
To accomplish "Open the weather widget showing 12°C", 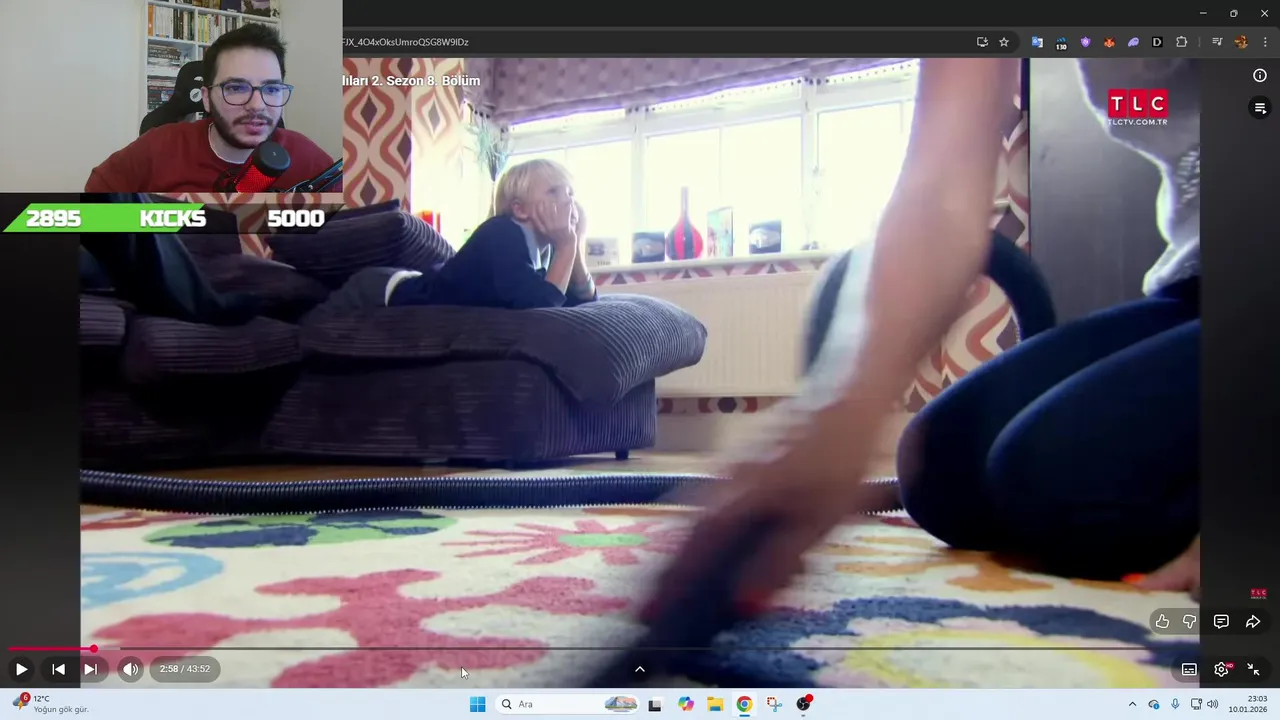I will tap(50, 704).
